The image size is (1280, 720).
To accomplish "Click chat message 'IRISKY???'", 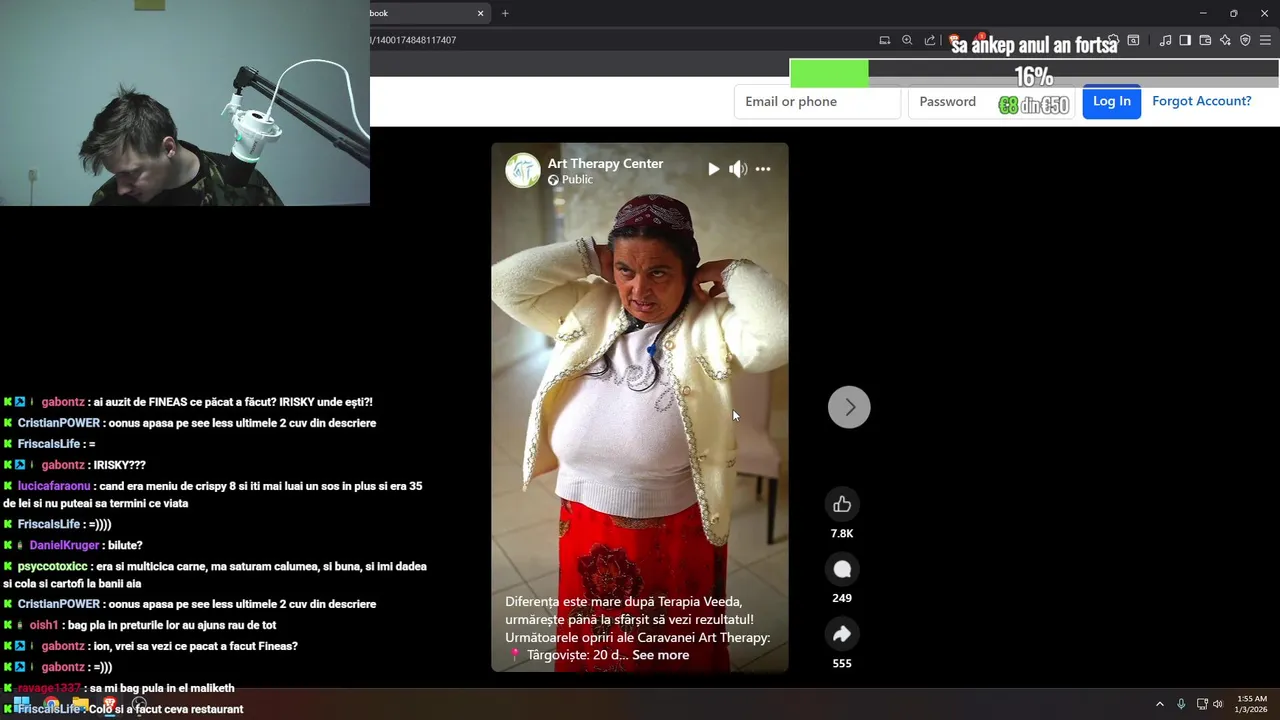I will 119,465.
